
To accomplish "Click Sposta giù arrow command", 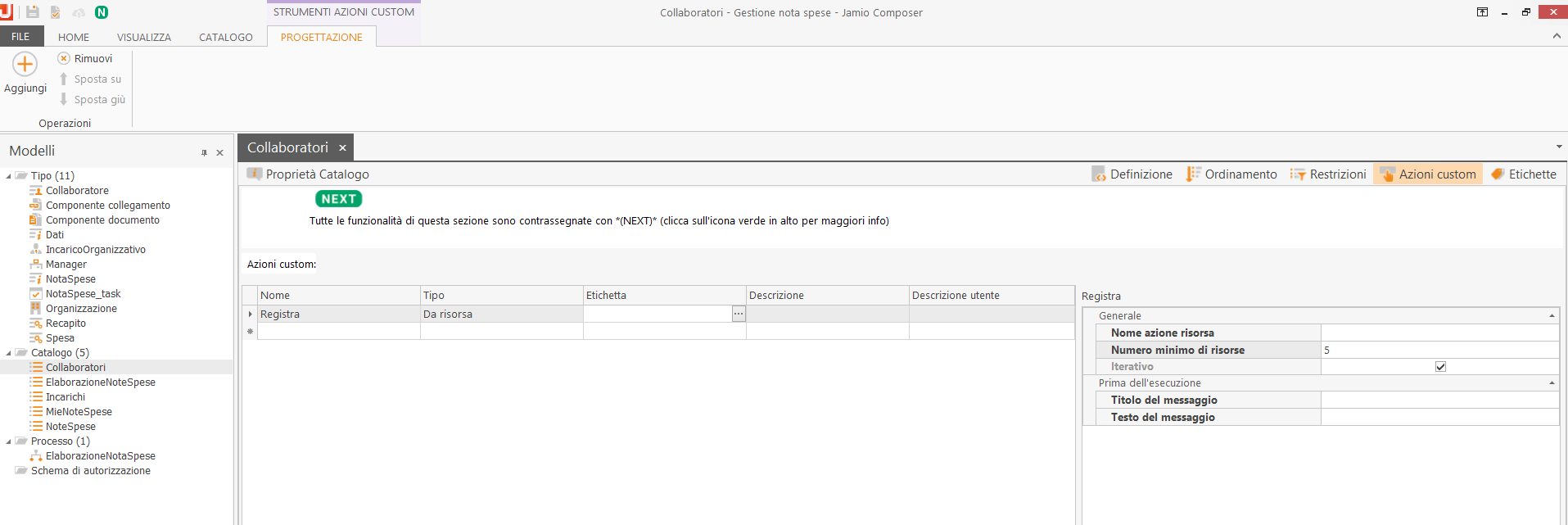I will click(92, 99).
